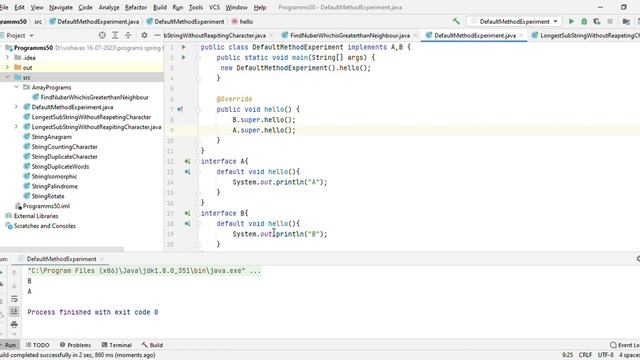
Task: Open the Build tool window
Action: tap(152, 345)
